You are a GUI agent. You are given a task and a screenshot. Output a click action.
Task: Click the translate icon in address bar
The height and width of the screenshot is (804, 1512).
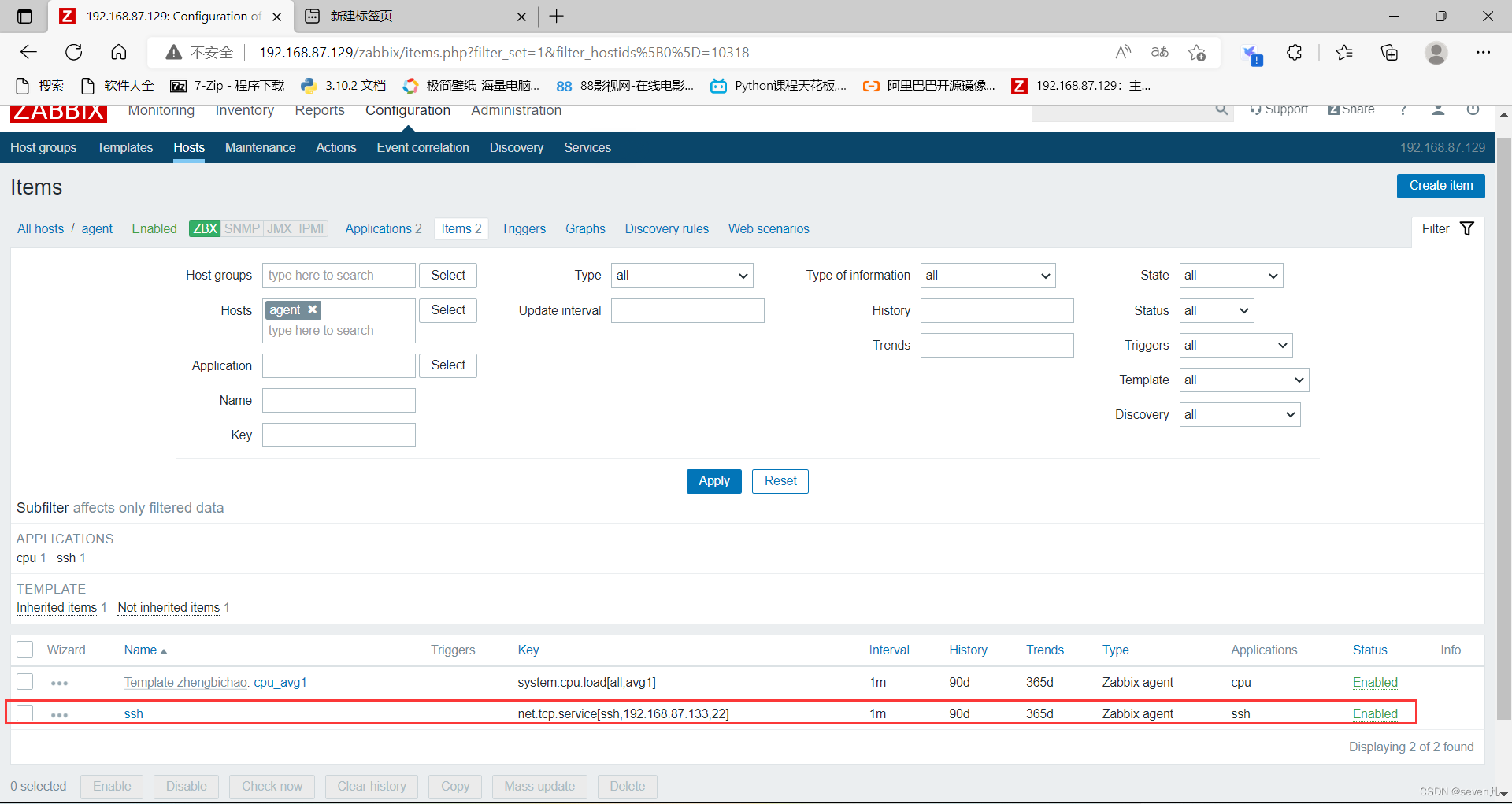(x=1160, y=52)
